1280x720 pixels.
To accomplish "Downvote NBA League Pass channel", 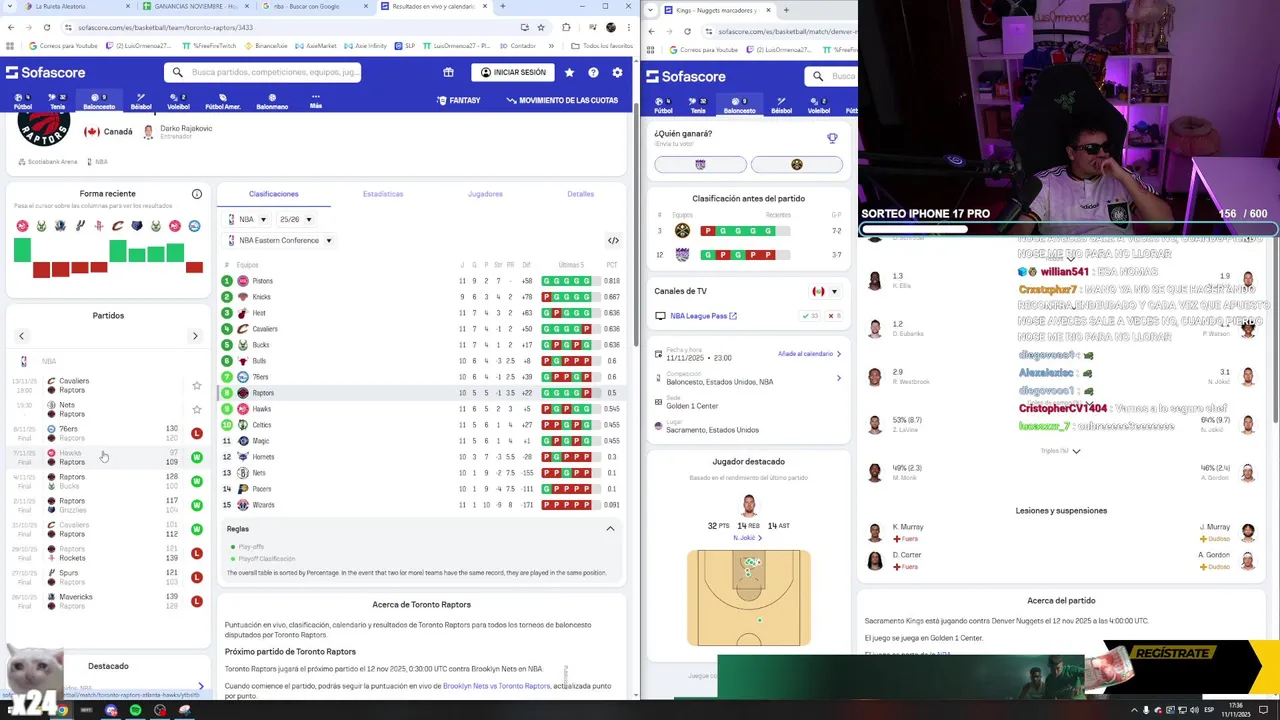I will tap(834, 316).
